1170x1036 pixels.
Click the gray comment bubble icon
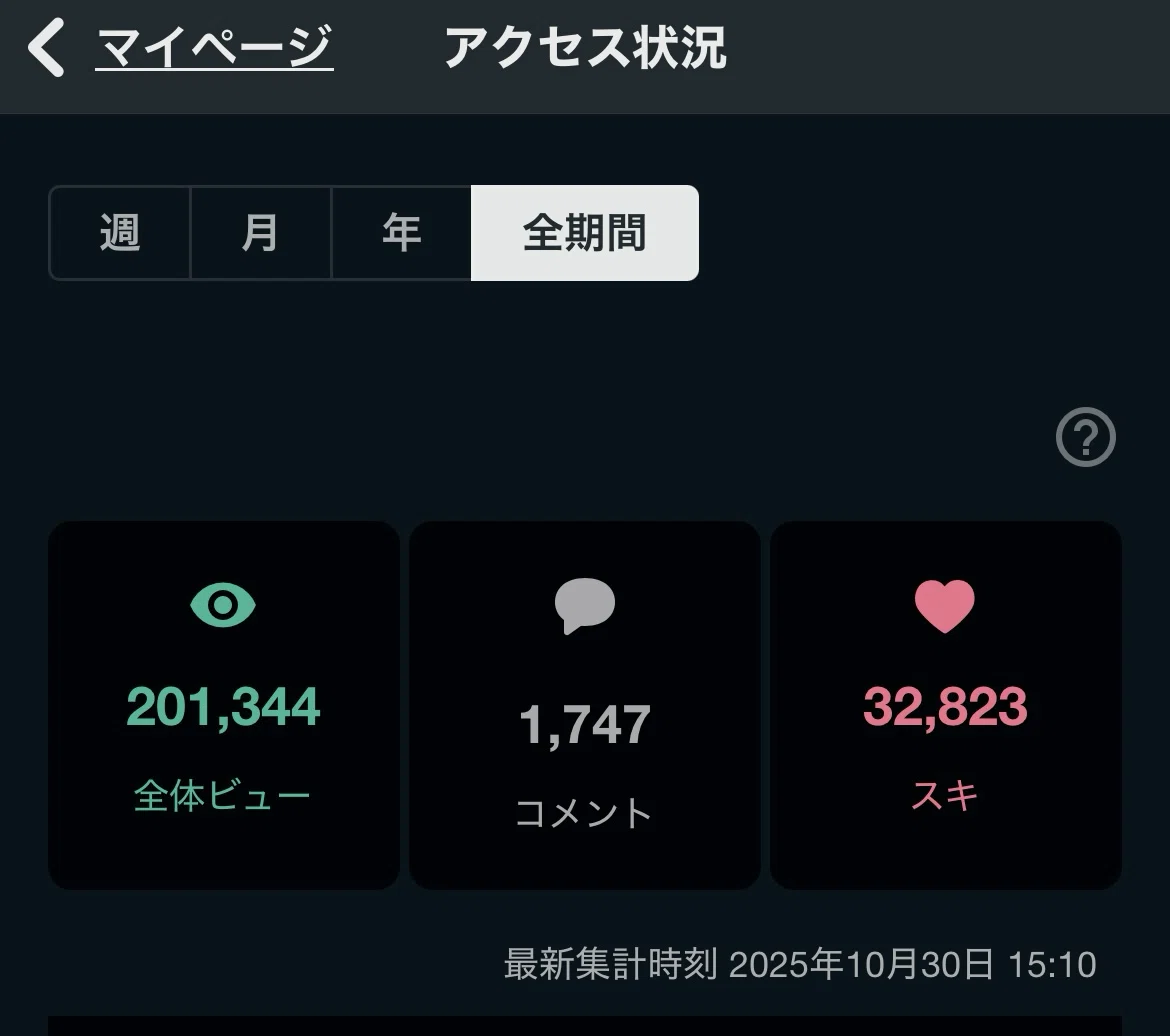tap(585, 606)
